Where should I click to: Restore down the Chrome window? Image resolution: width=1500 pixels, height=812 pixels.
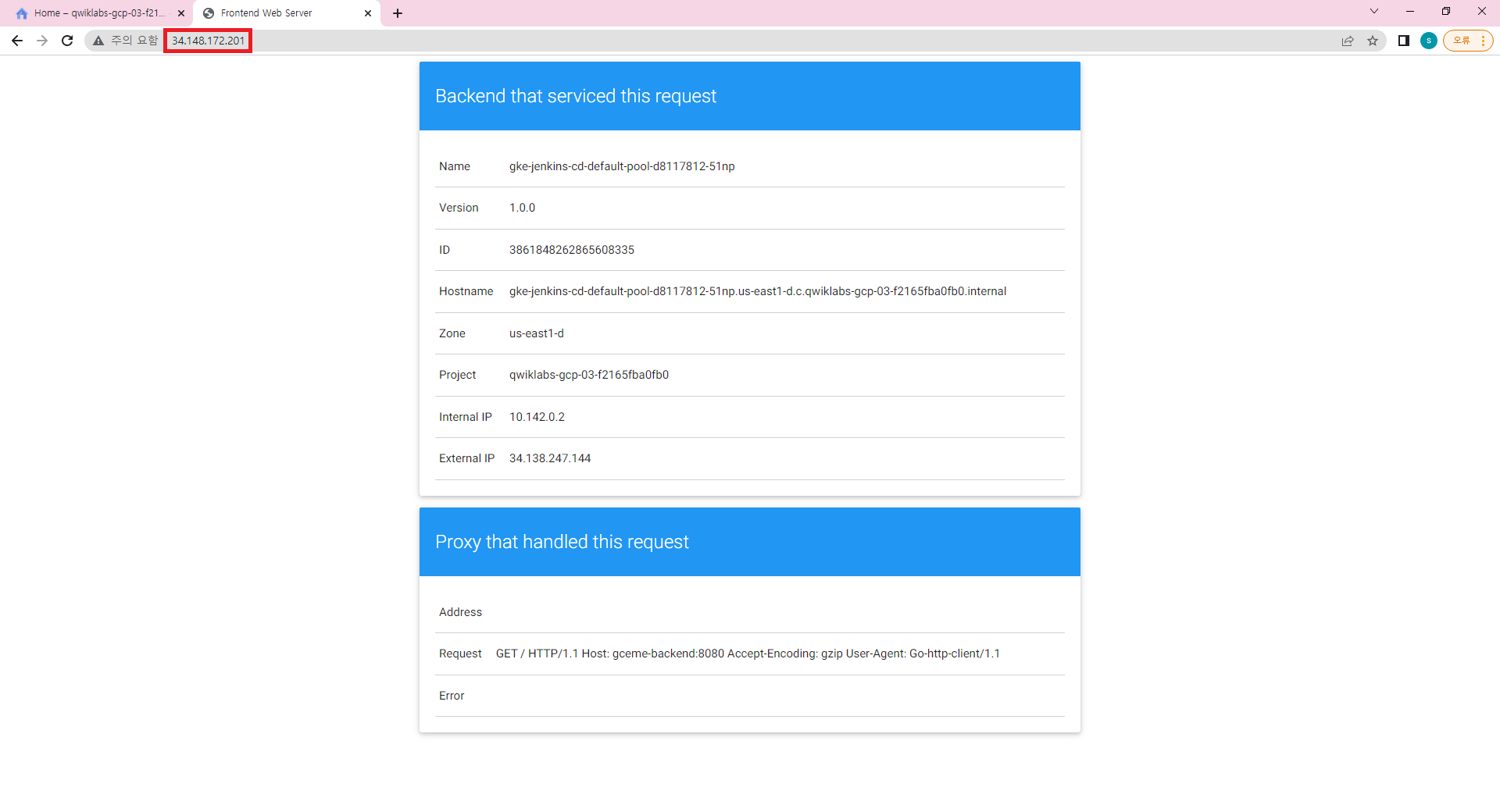[1446, 12]
